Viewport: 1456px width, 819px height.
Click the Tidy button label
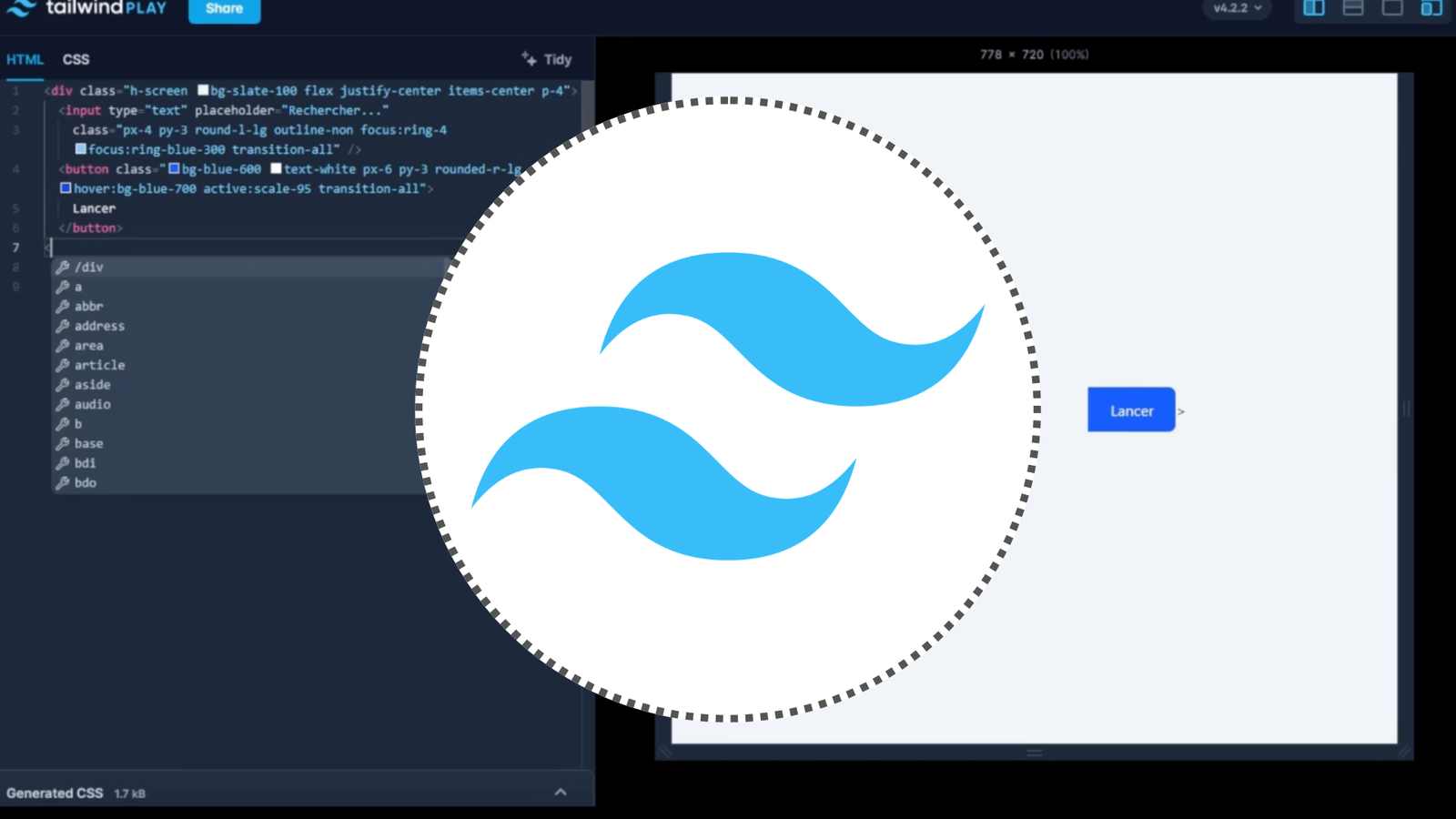pyautogui.click(x=558, y=59)
